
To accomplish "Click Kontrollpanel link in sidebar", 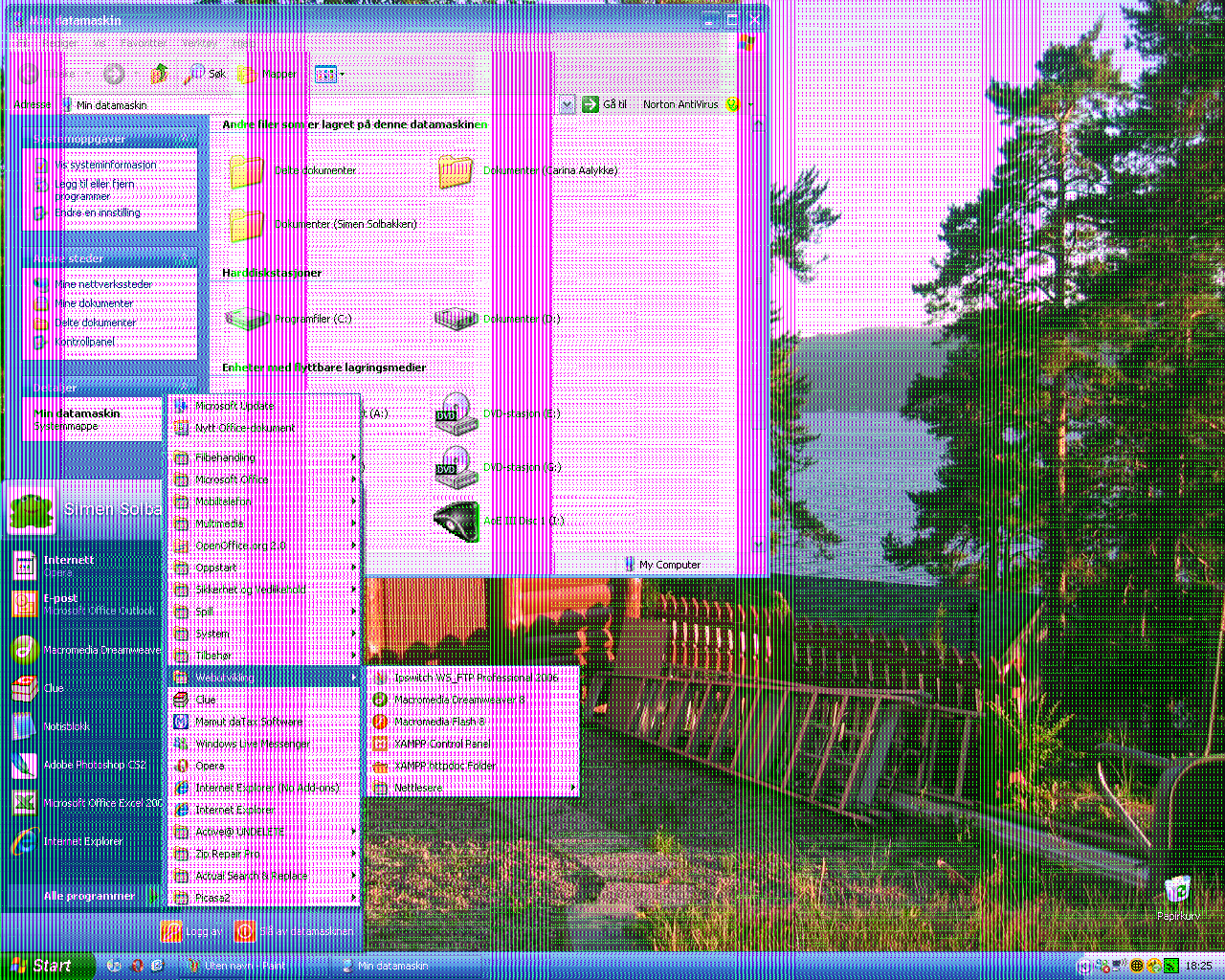I will tap(76, 342).
